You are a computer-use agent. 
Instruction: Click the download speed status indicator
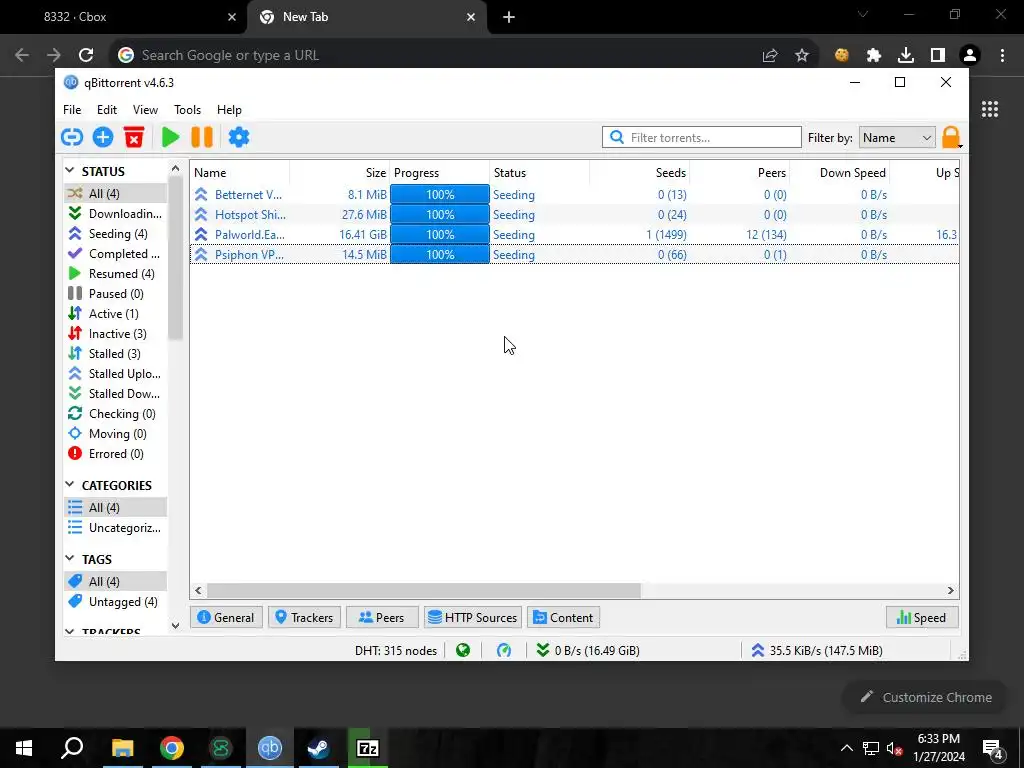(x=588, y=650)
